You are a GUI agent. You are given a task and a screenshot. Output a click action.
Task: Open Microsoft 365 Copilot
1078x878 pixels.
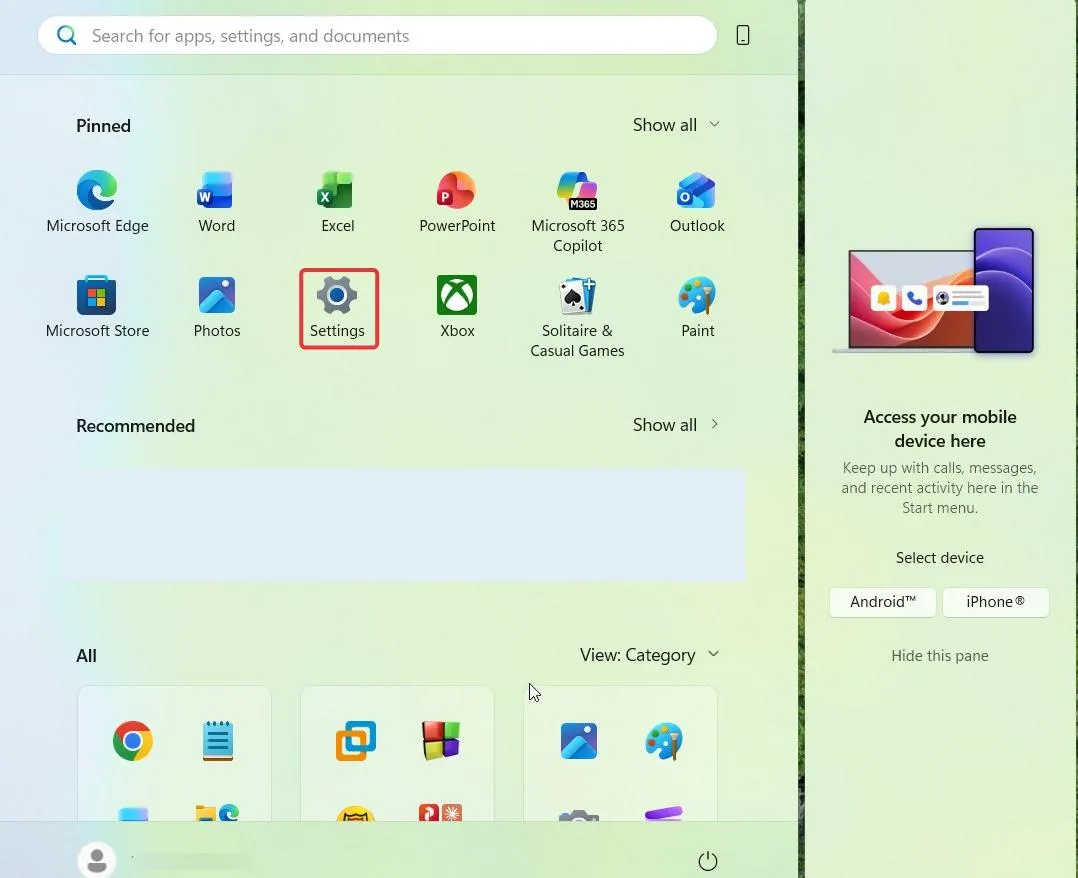[x=578, y=212]
